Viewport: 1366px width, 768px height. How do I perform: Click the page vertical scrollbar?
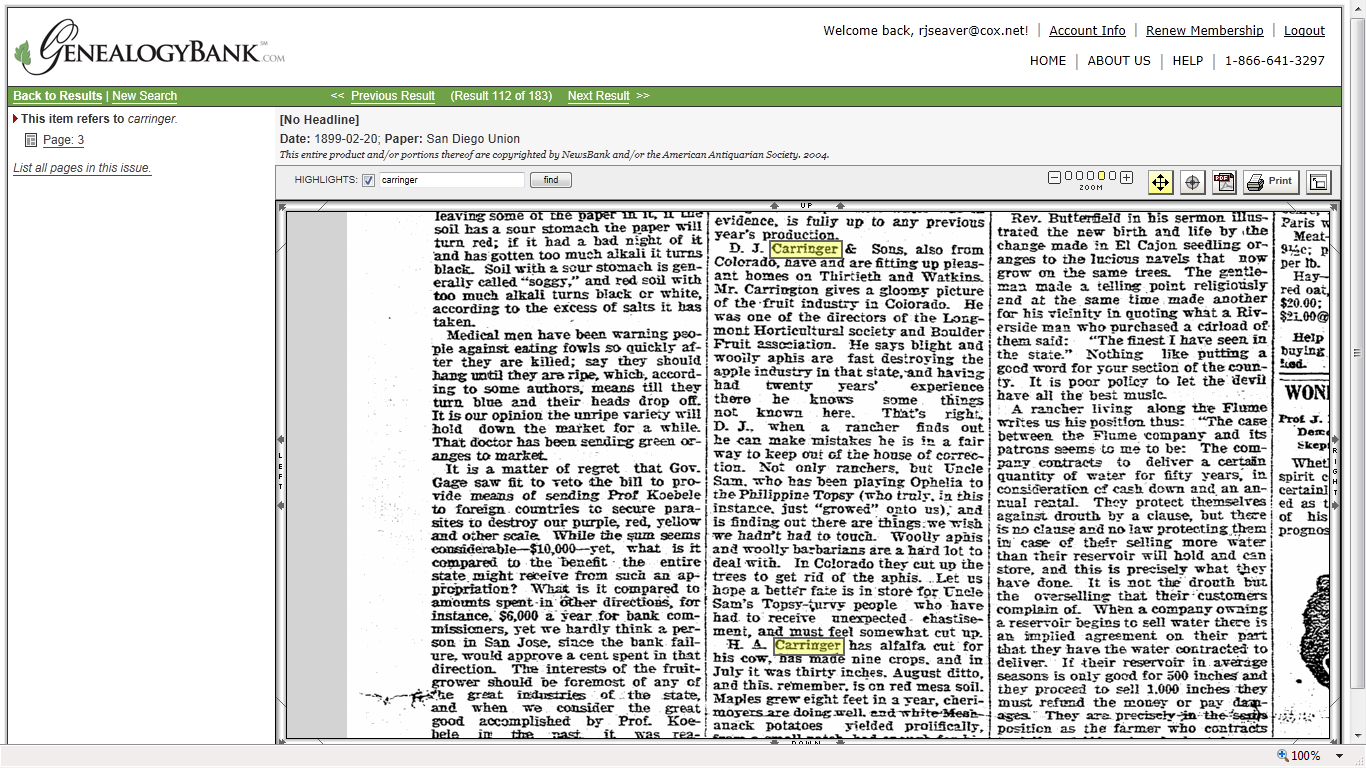pos(1357,352)
